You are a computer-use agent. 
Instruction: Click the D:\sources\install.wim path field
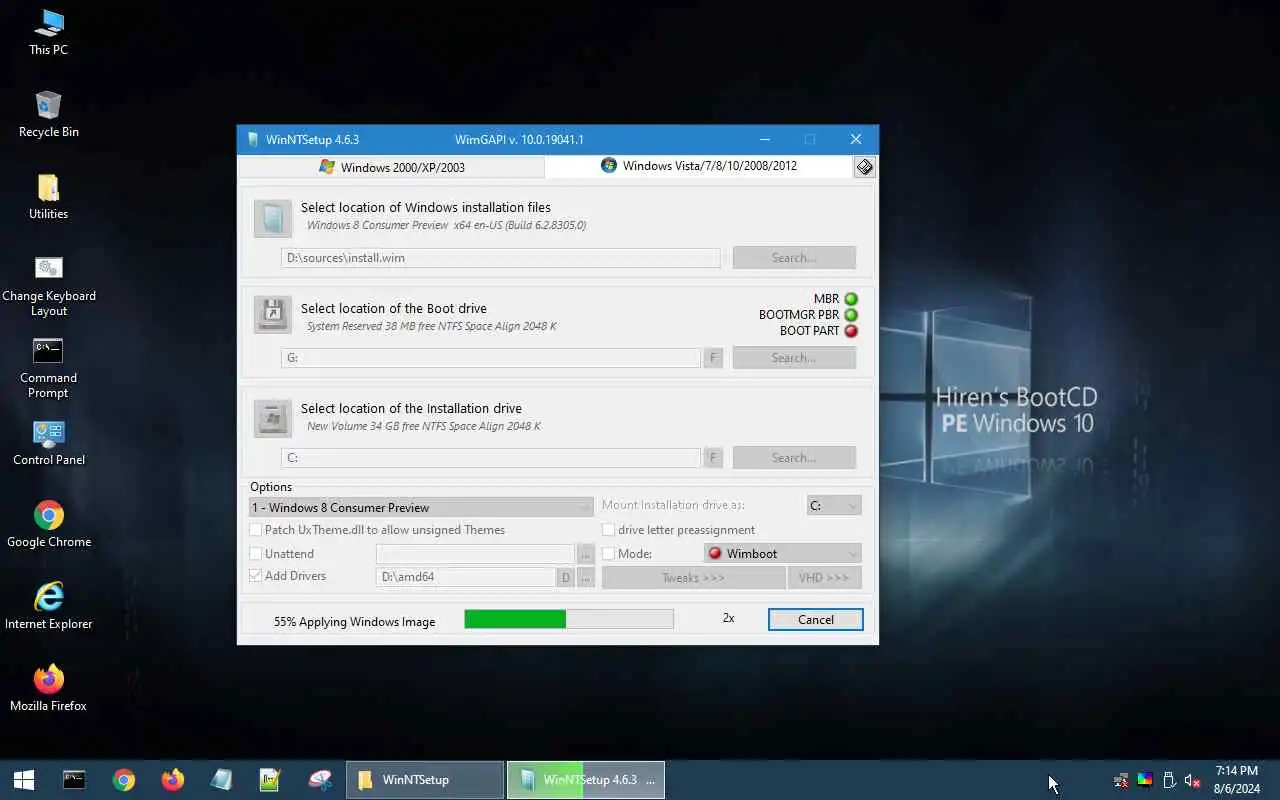pyautogui.click(x=501, y=257)
